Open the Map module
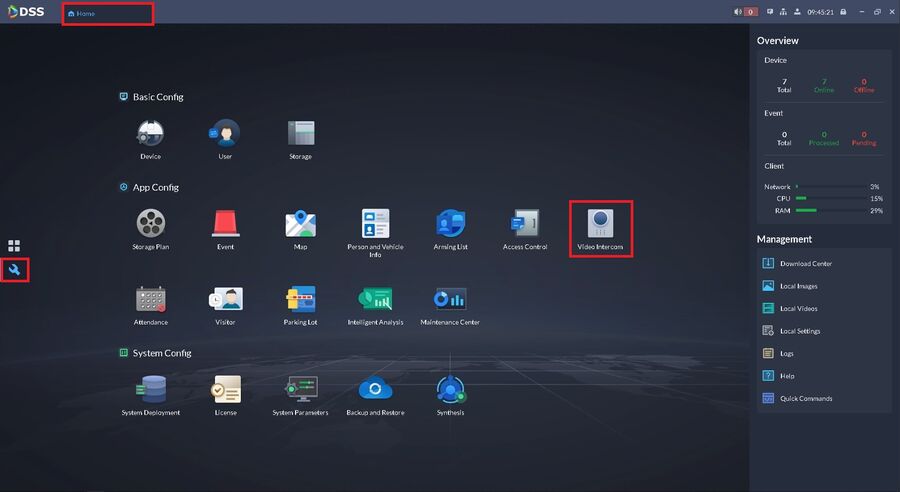 coord(301,229)
